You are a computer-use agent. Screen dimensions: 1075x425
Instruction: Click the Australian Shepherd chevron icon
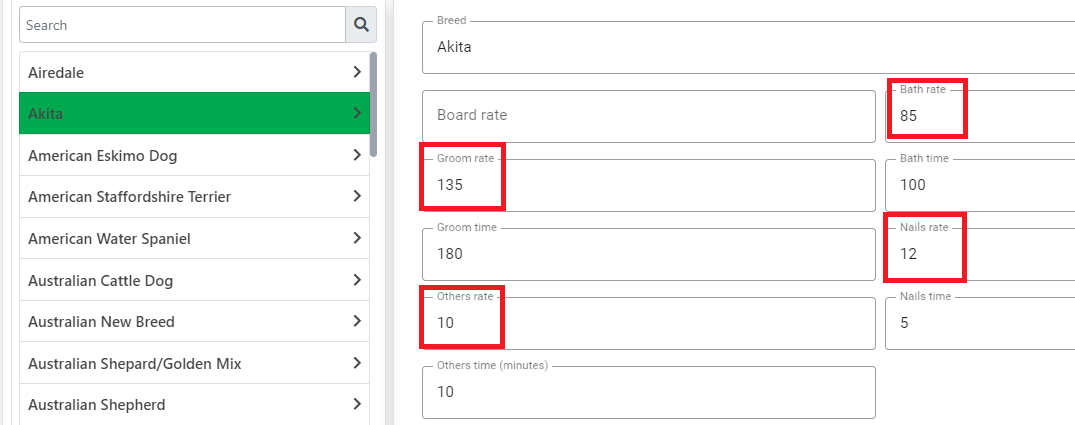pyautogui.click(x=357, y=404)
